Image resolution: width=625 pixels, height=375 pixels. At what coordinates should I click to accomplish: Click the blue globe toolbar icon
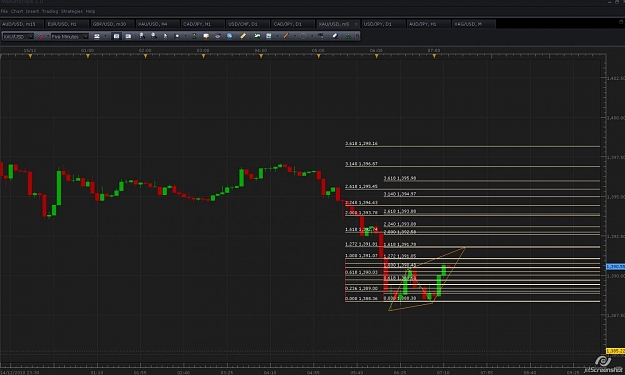[230, 36]
